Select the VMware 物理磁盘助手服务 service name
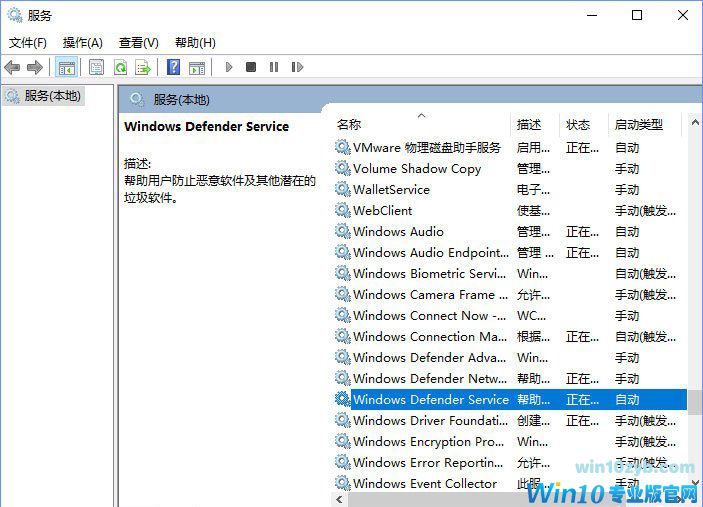703x507 pixels. point(427,147)
